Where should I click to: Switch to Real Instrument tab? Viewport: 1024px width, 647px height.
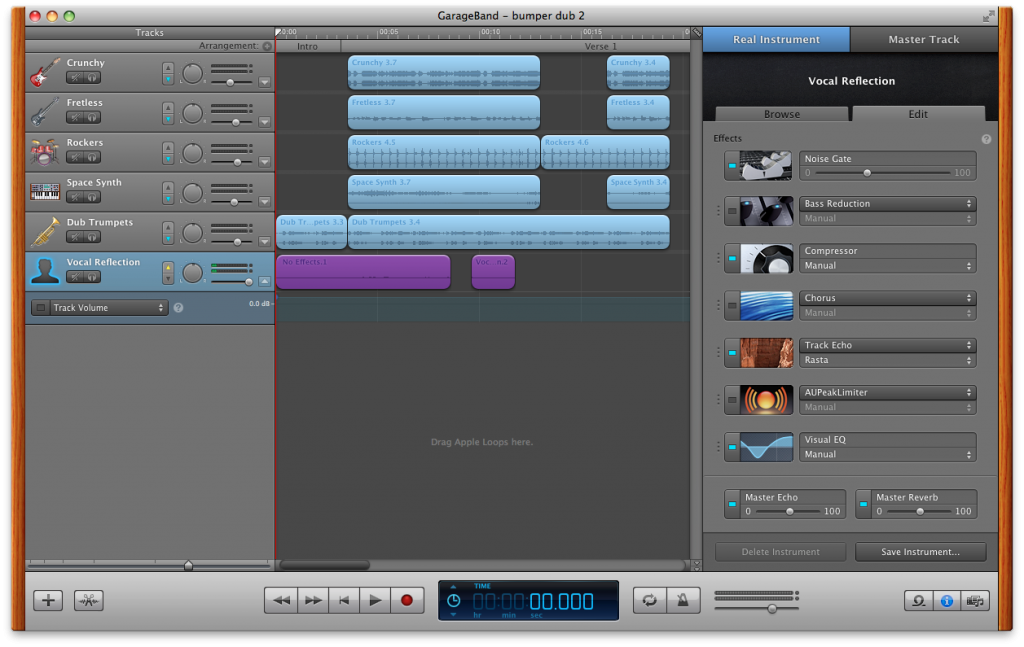pos(776,39)
